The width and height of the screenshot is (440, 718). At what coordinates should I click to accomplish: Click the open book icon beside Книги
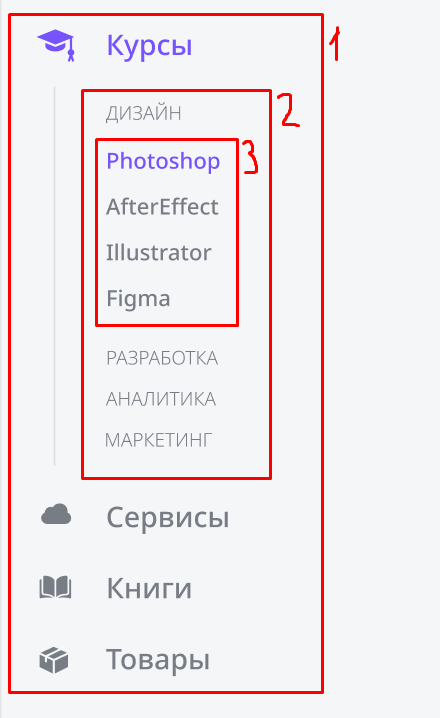(55, 587)
